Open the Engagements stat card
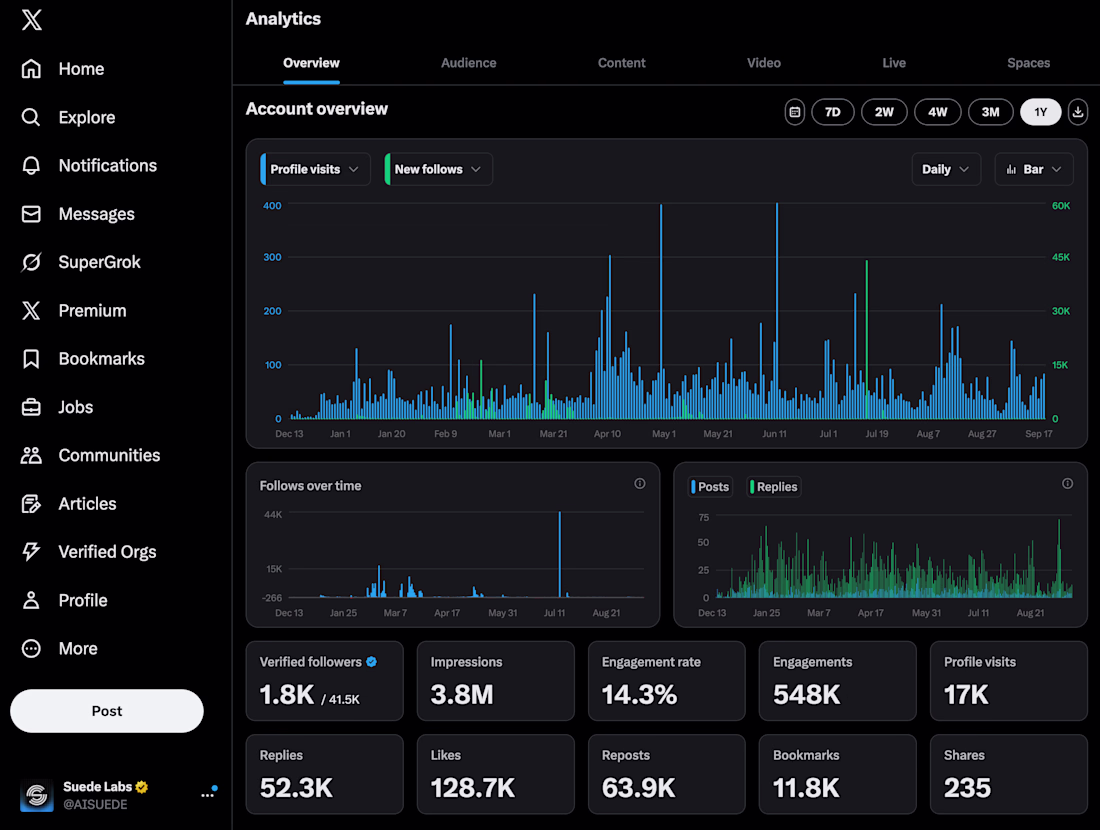Image resolution: width=1100 pixels, height=830 pixels. click(838, 681)
